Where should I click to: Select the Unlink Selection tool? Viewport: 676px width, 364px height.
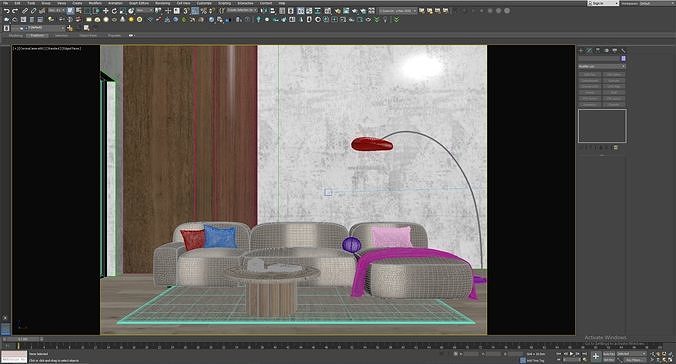click(x=34, y=11)
